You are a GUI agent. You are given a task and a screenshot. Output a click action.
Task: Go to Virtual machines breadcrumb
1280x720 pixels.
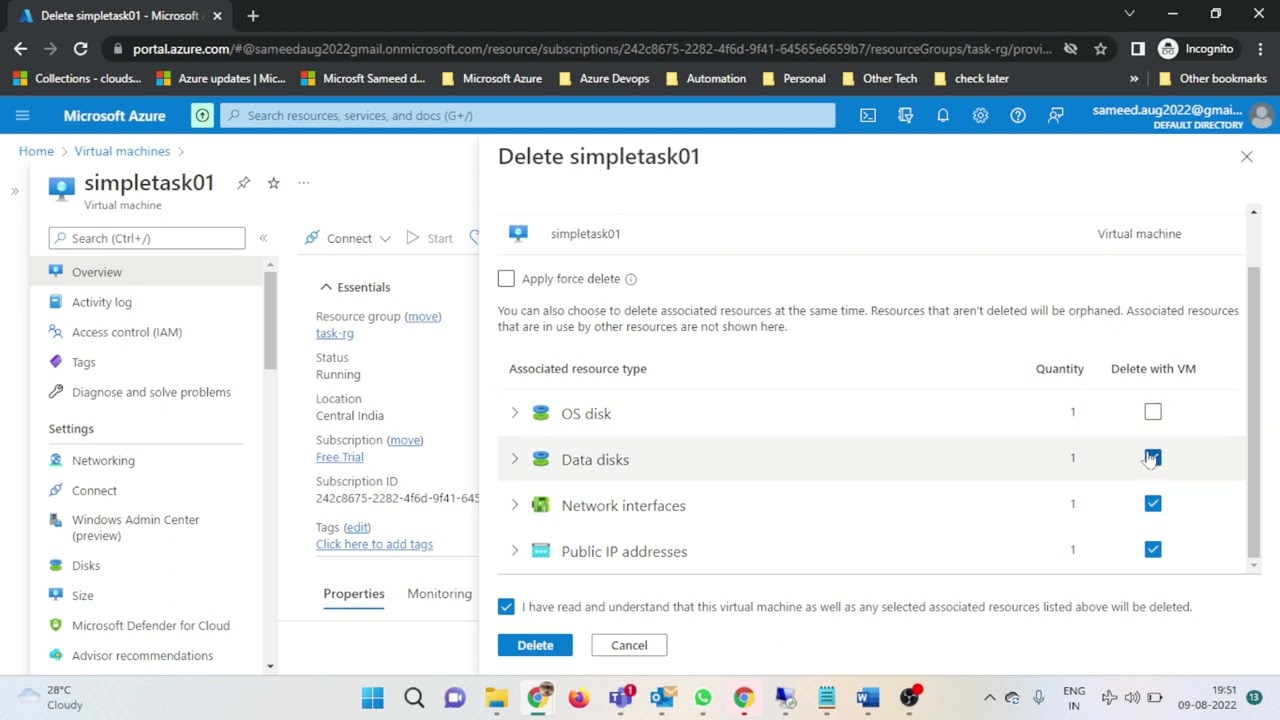(x=122, y=151)
